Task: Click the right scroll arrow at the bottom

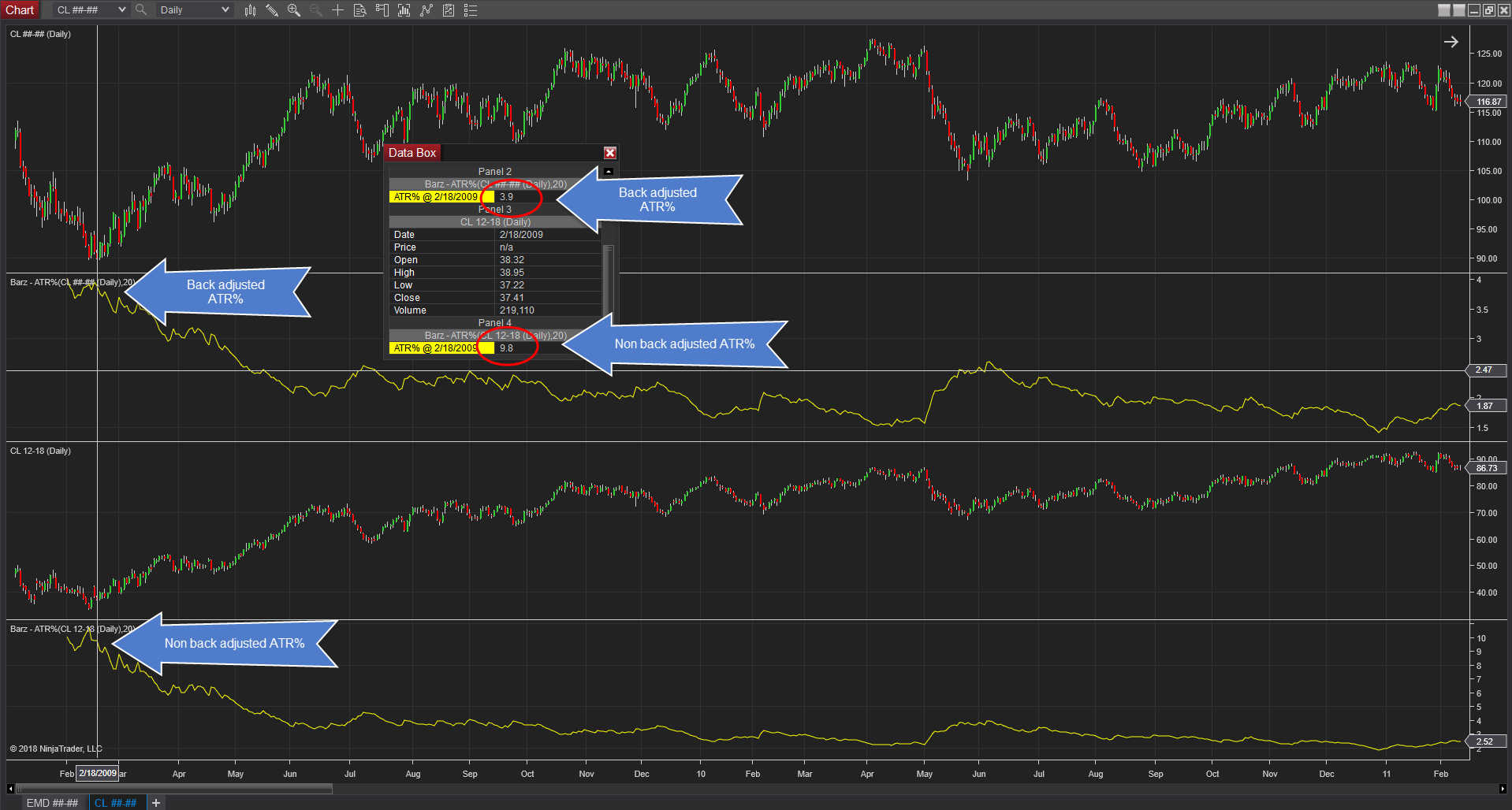Action: (1503, 788)
